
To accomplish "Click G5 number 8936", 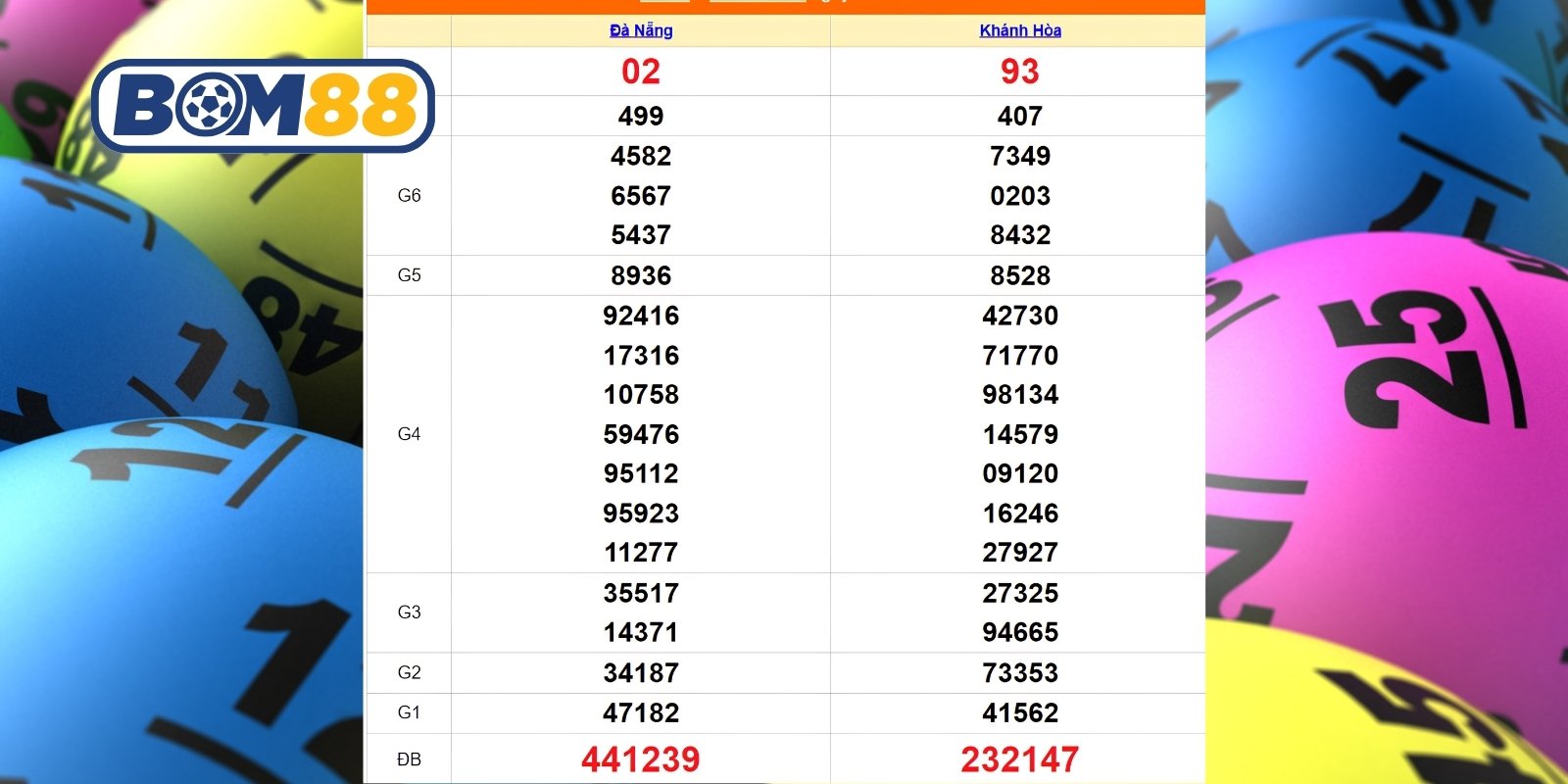I will tap(641, 275).
